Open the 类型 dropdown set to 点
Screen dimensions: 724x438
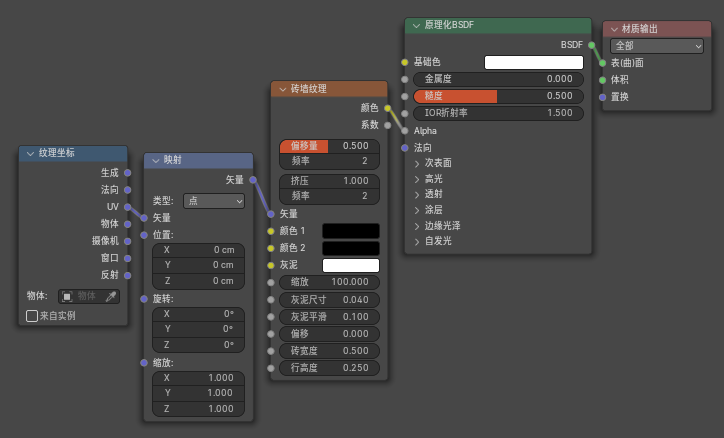pos(214,201)
